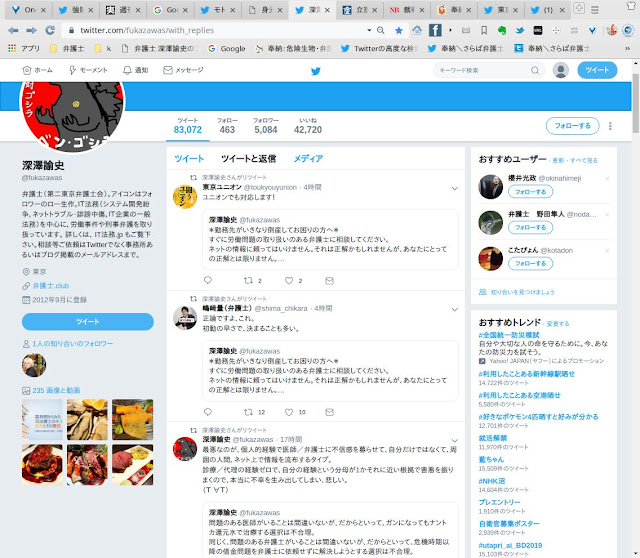Open the 1人の知り合いのフォロワー link
The height and width of the screenshot is (558, 640).
(x=72, y=344)
